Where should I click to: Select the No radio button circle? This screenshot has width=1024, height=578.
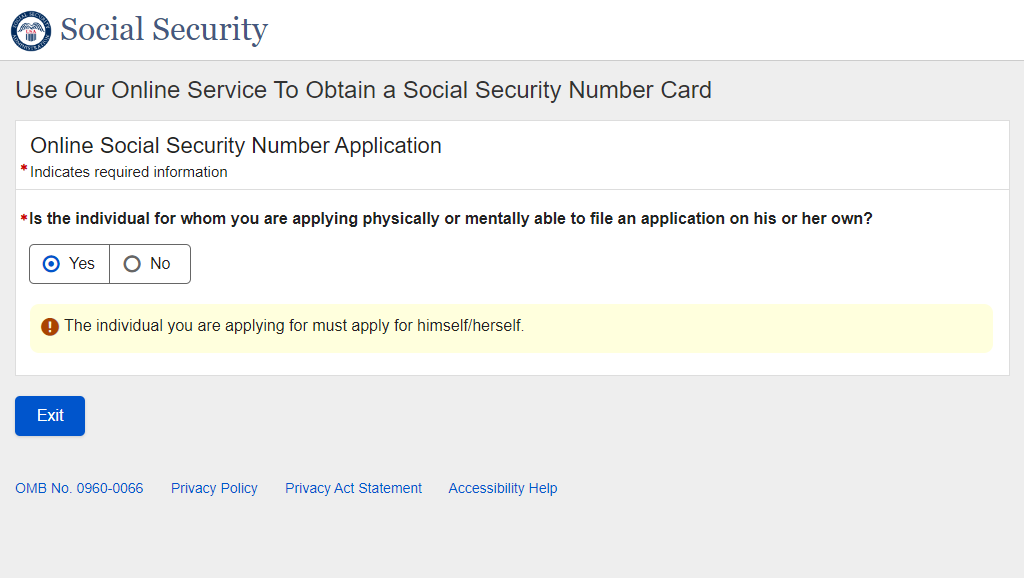tap(132, 264)
